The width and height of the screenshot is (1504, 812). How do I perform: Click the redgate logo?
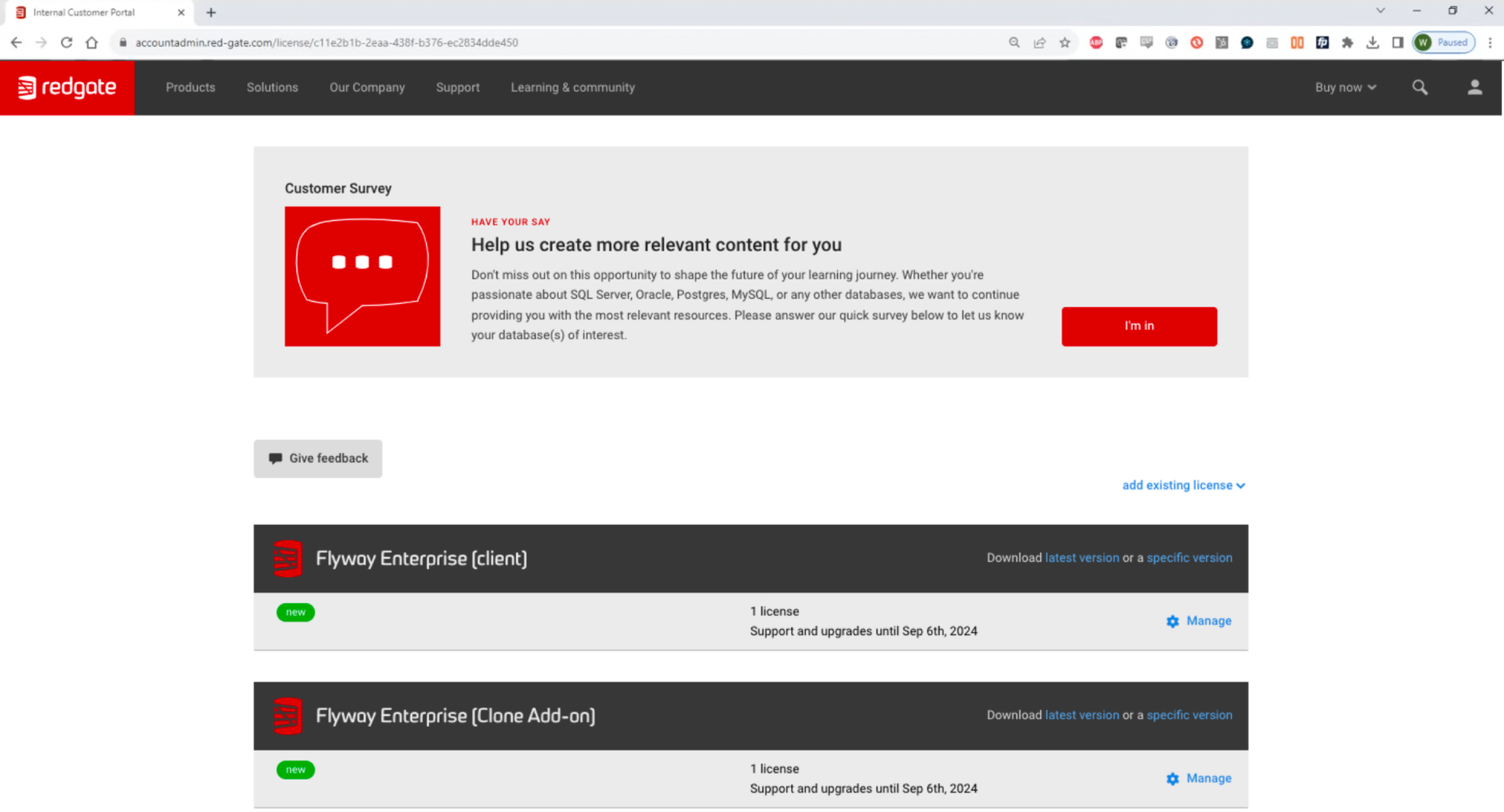67,87
